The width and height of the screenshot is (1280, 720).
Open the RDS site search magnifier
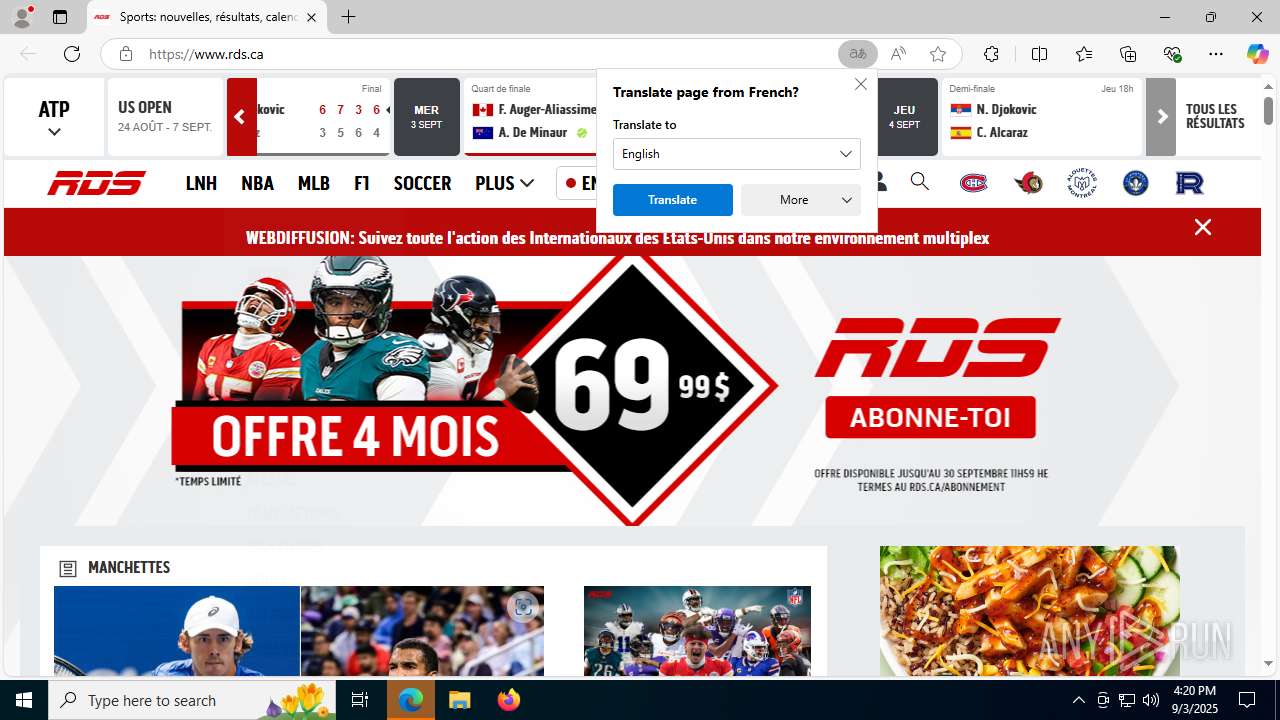tap(920, 182)
